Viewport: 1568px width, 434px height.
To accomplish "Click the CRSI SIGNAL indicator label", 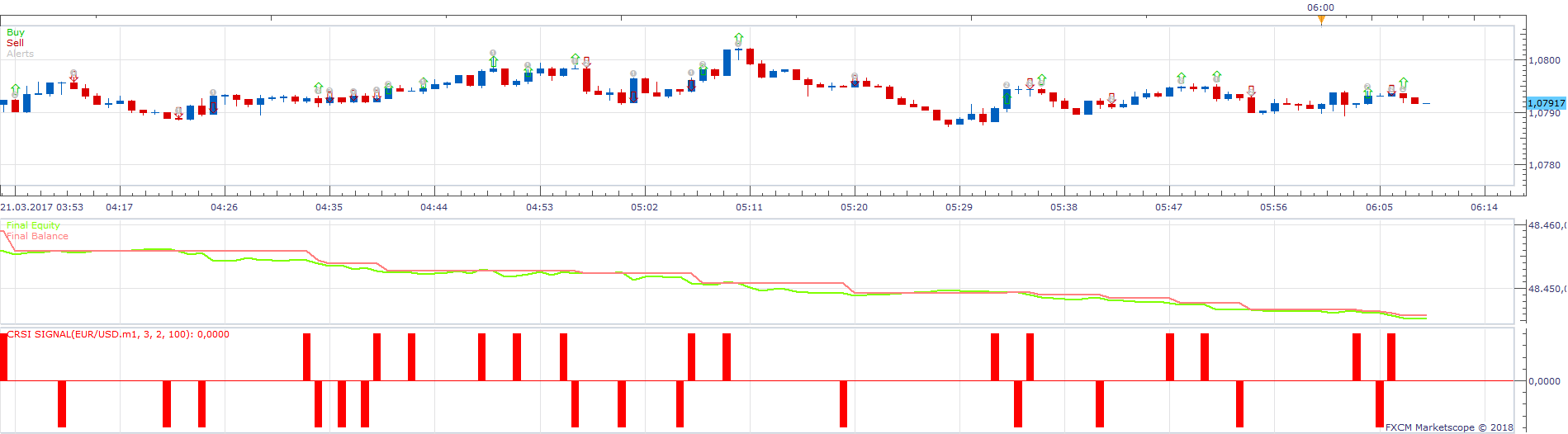I will point(118,334).
